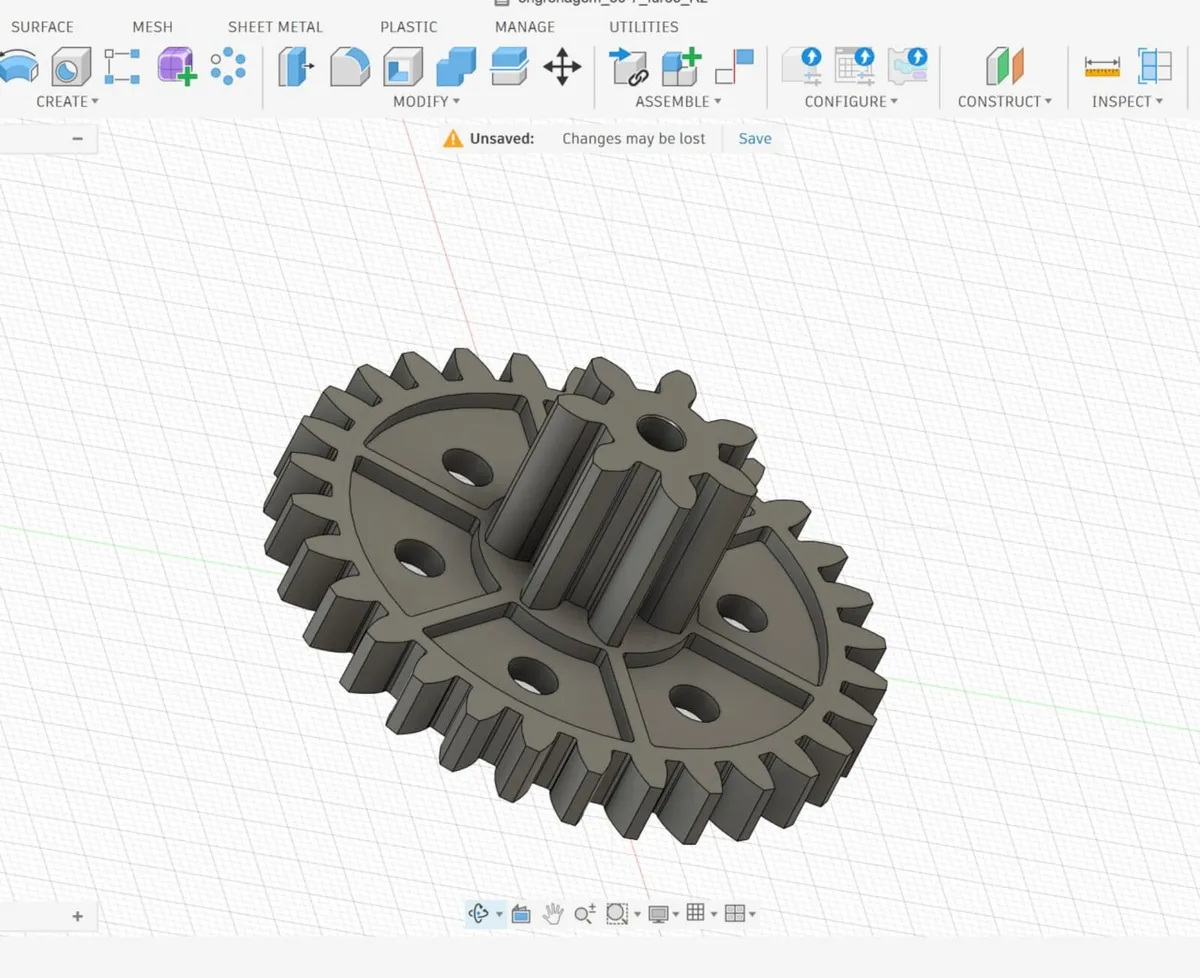The image size is (1200, 978).
Task: Select the Move/Copy four-arrow icon
Action: [x=562, y=67]
